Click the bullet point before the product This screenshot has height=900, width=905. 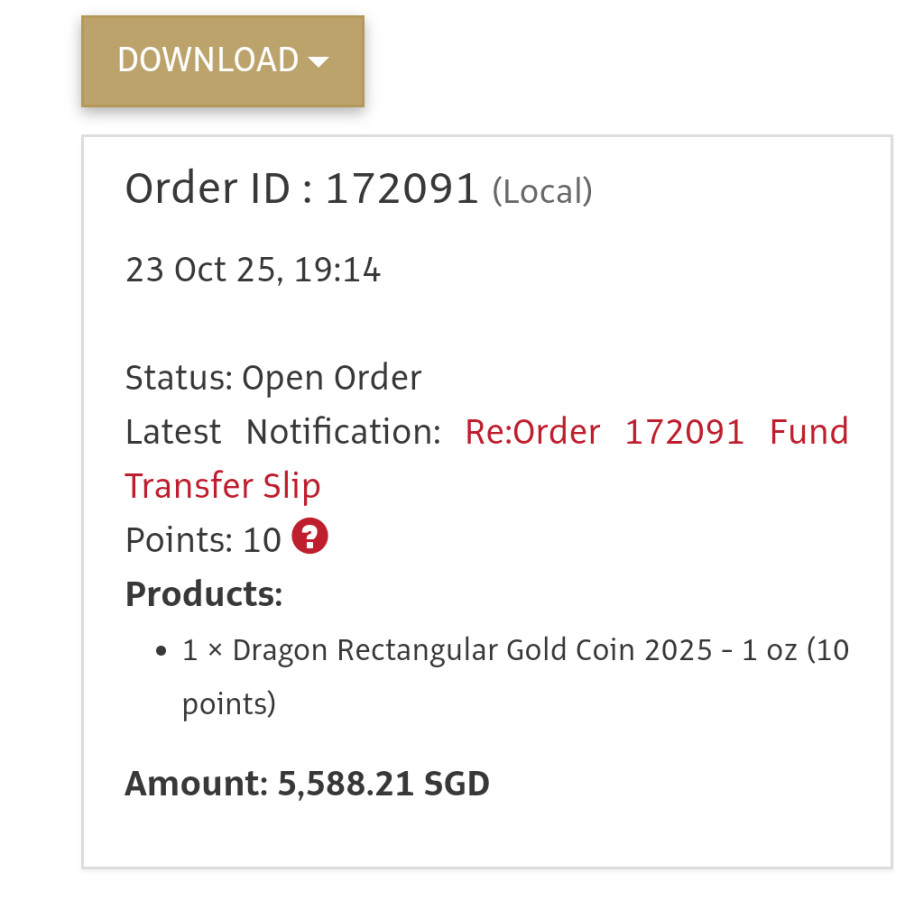click(161, 652)
